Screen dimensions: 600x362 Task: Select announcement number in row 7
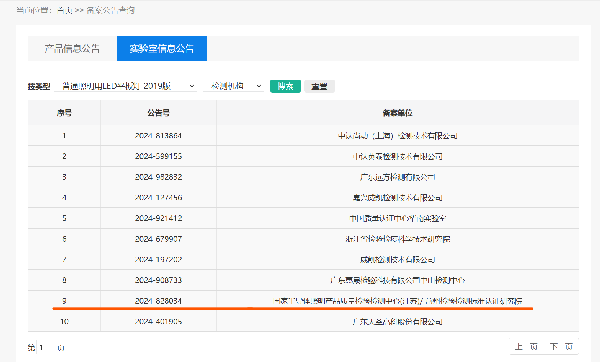tap(158, 259)
